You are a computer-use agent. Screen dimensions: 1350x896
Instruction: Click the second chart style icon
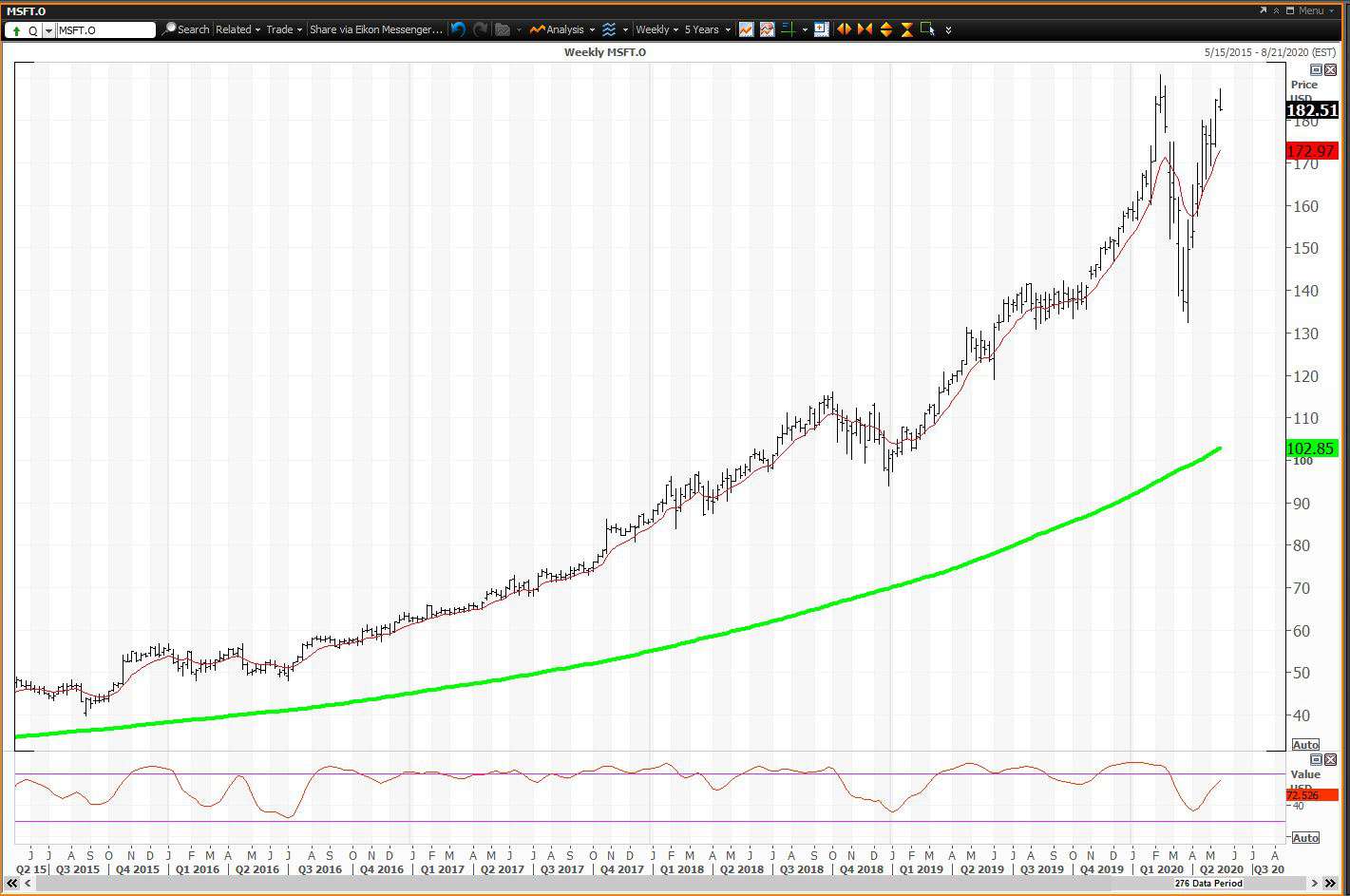pyautogui.click(x=767, y=29)
